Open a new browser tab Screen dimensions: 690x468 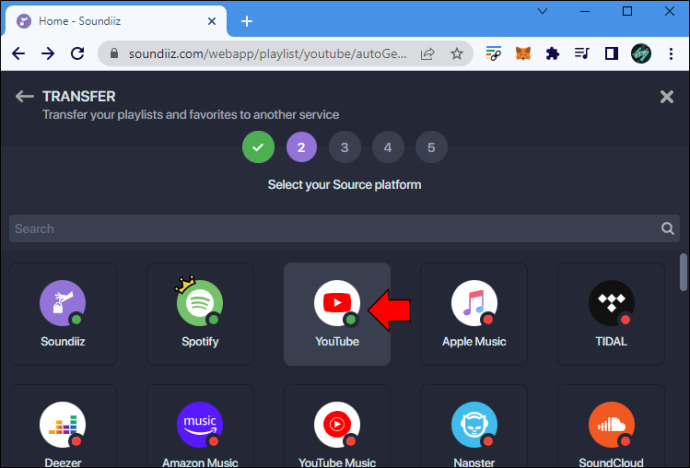tap(247, 21)
